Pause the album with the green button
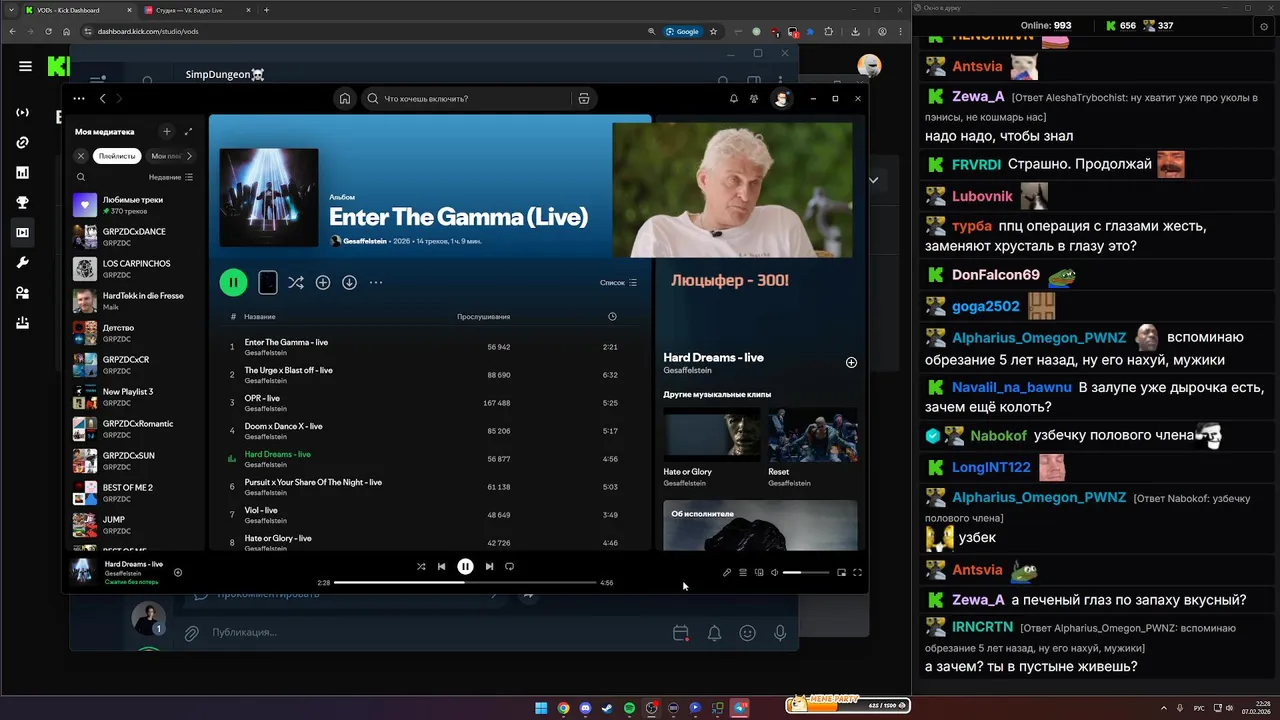Image resolution: width=1280 pixels, height=720 pixels. (233, 283)
